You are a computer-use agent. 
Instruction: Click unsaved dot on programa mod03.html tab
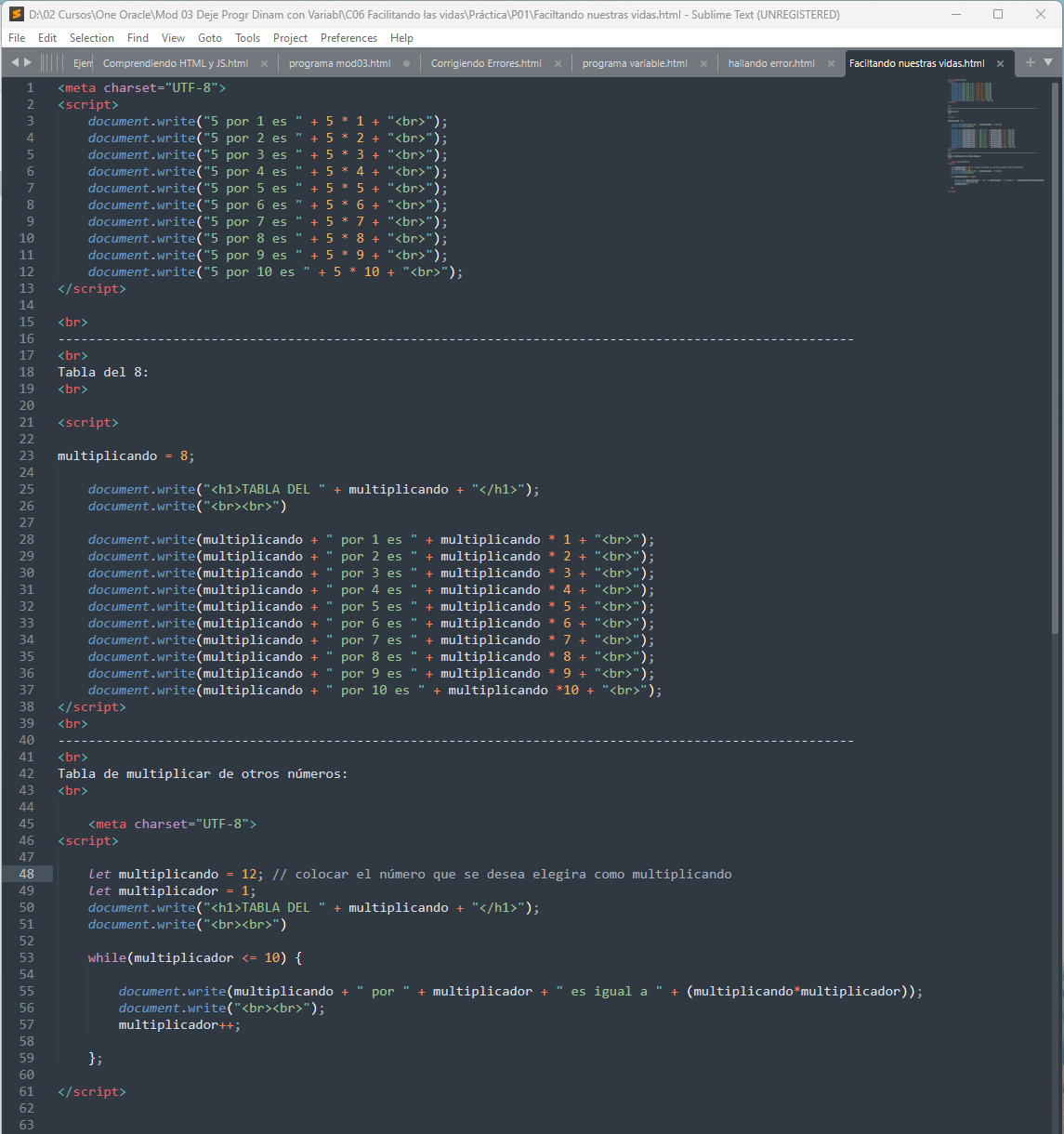(406, 64)
